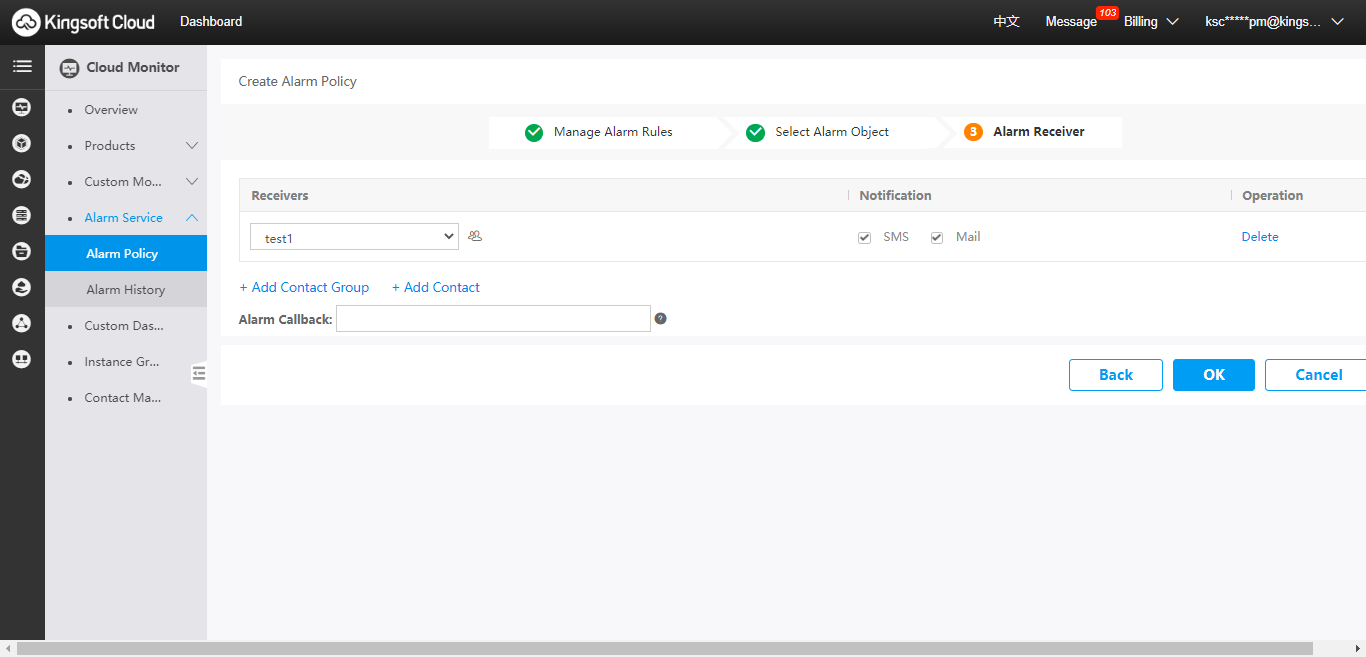This screenshot has width=1366, height=657.
Task: Expand the Products menu section
Action: pos(192,146)
